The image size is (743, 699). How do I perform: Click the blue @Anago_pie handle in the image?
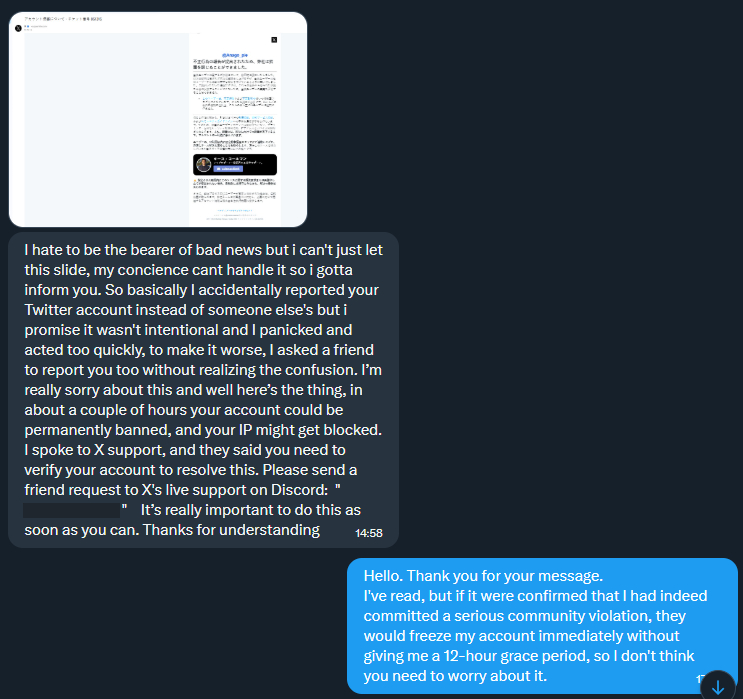[x=235, y=55]
